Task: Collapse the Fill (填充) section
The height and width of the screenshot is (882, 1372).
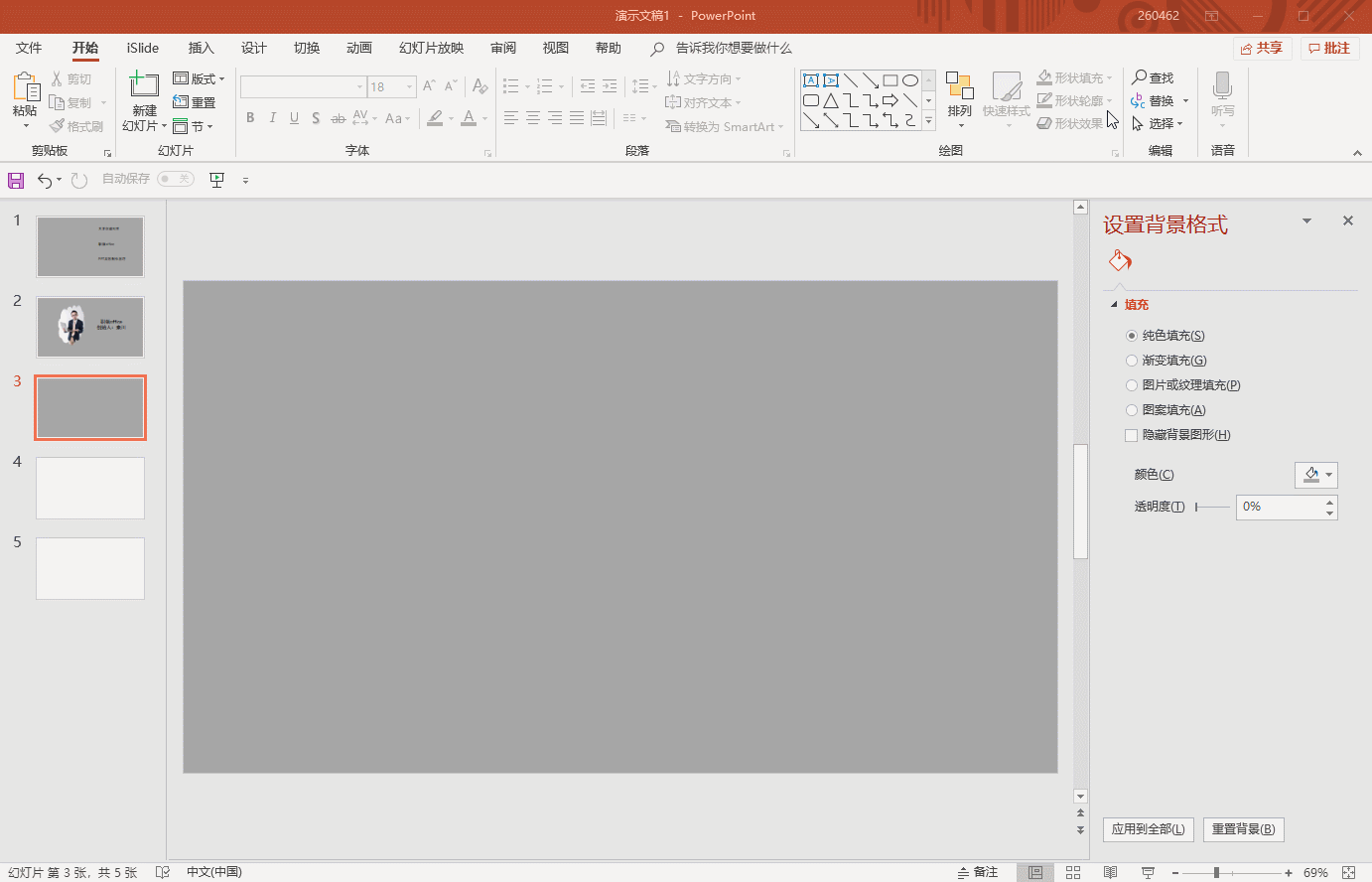Action: pyautogui.click(x=1114, y=305)
